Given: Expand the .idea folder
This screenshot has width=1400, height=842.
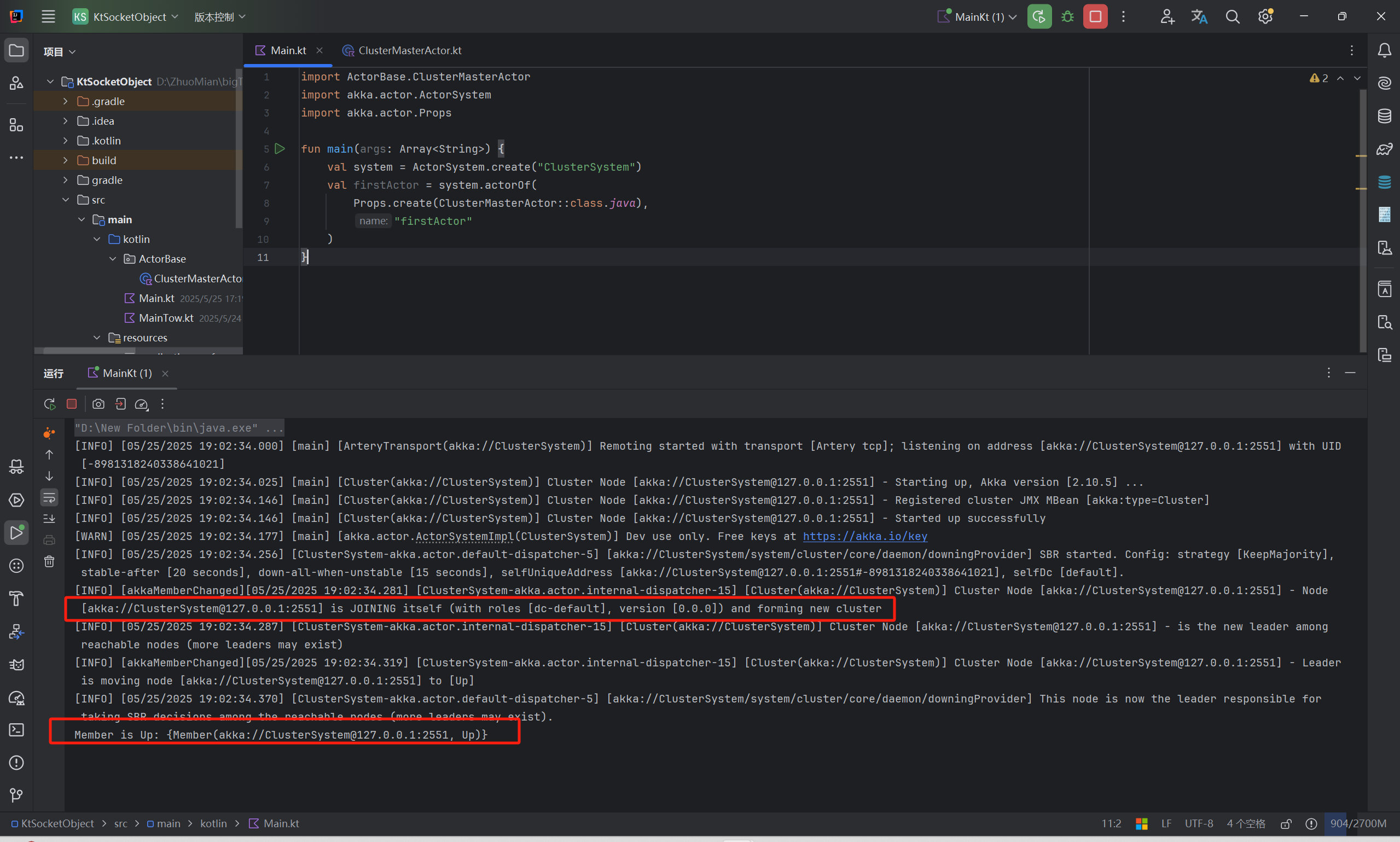Looking at the screenshot, I should (x=65, y=121).
